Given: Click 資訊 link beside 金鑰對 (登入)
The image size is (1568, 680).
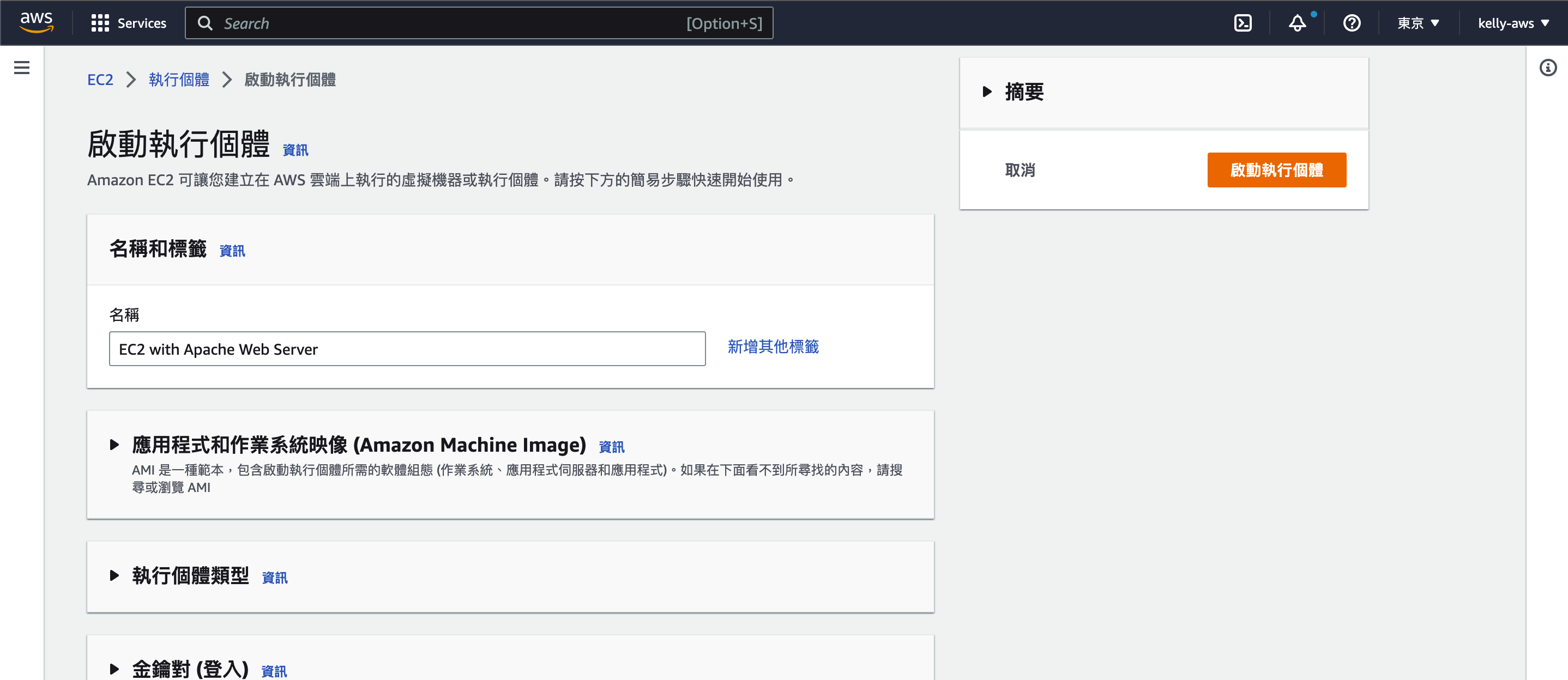Looking at the screenshot, I should pyautogui.click(x=274, y=671).
